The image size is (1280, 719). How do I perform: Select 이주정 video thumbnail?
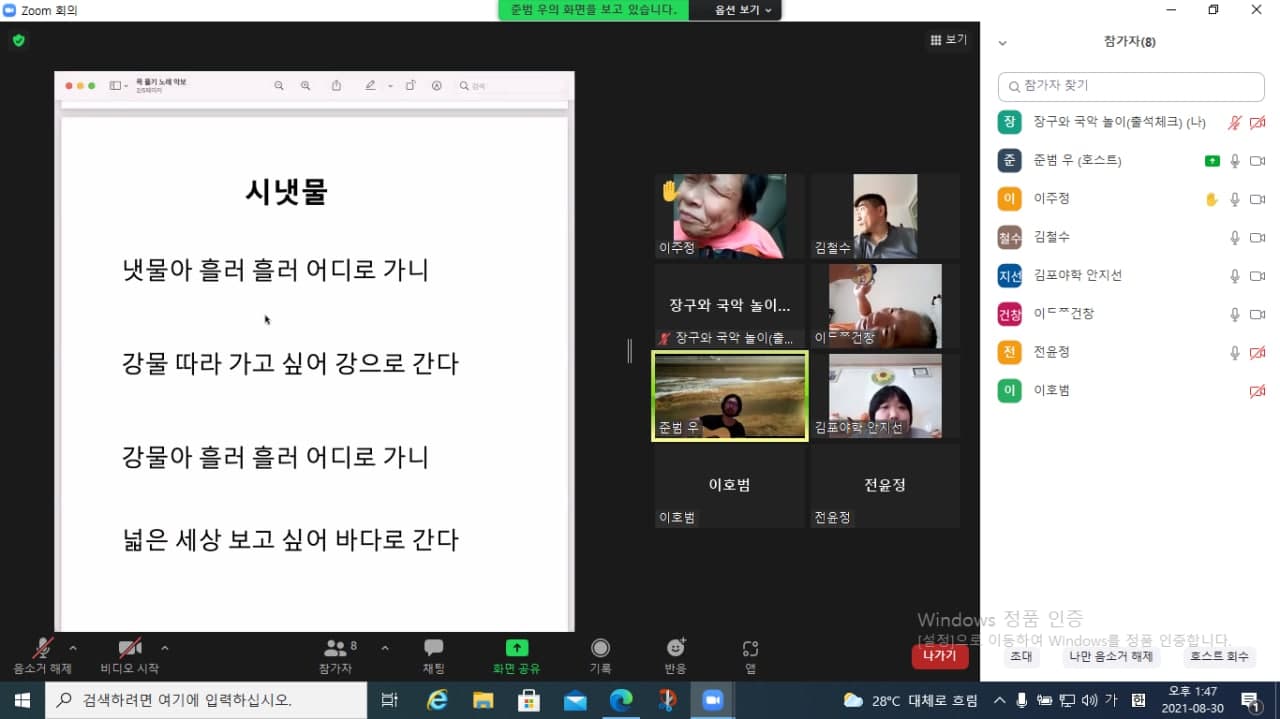coord(729,216)
